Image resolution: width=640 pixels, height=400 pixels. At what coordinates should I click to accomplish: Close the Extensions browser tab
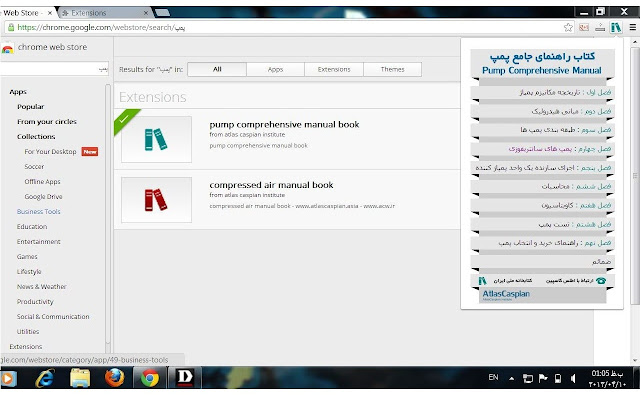146,13
